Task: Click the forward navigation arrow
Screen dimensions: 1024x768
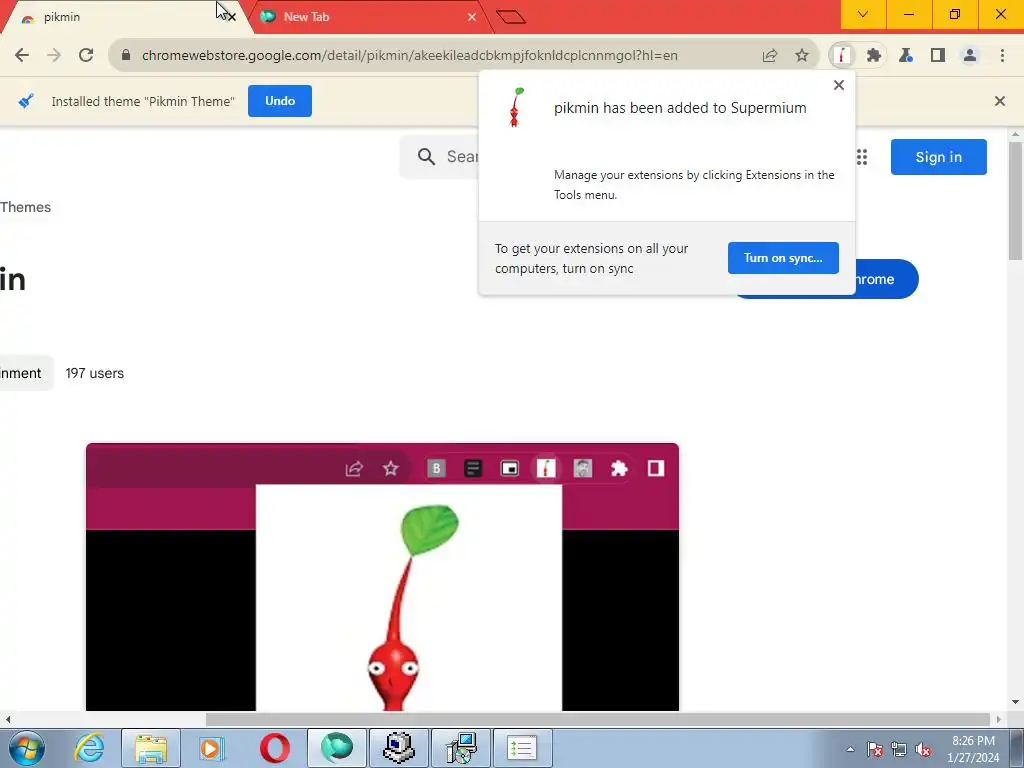Action: pos(54,56)
